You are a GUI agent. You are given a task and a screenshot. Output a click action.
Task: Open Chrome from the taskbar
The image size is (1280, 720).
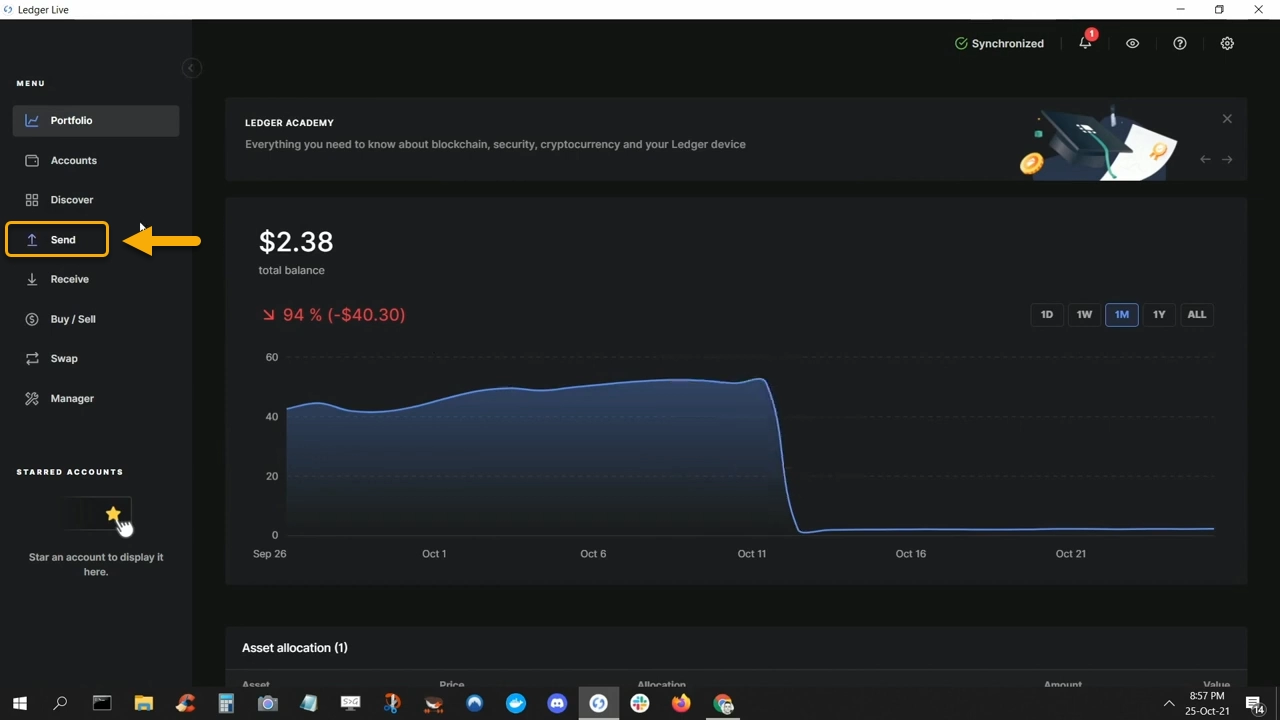click(x=723, y=704)
